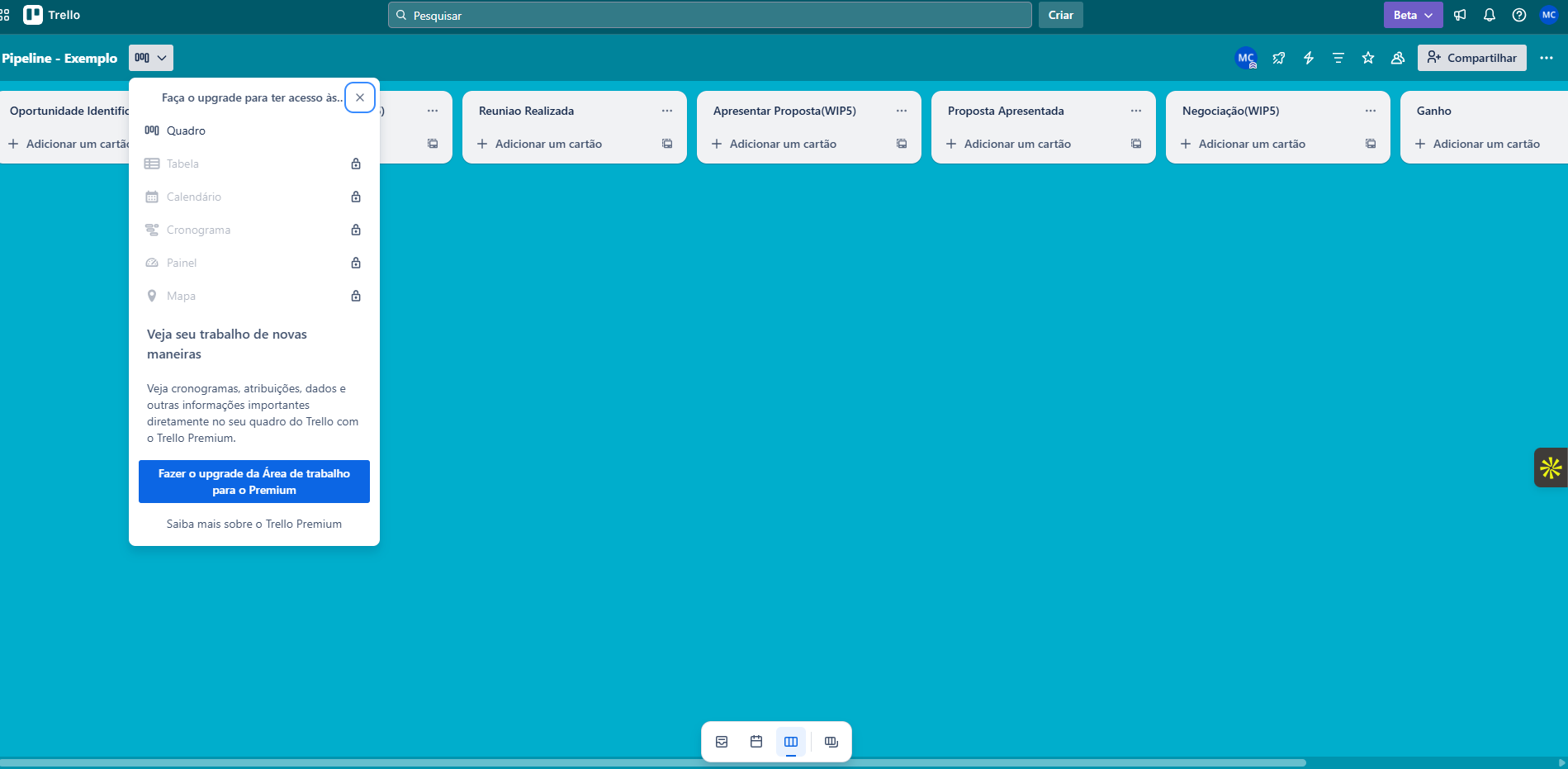Open the board menu ellipsis

click(1547, 58)
